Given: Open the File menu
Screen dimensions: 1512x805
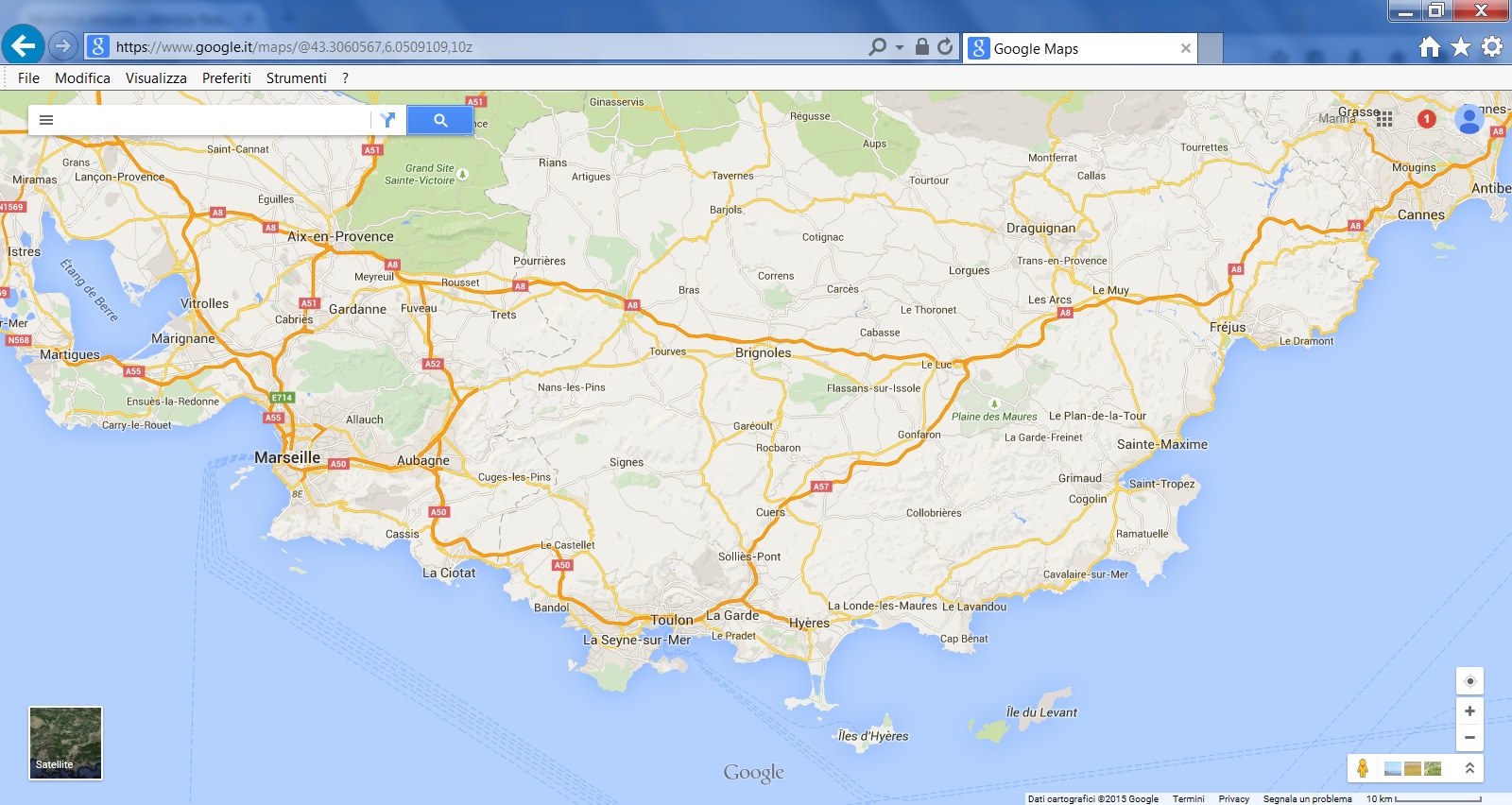Looking at the screenshot, I should point(28,78).
